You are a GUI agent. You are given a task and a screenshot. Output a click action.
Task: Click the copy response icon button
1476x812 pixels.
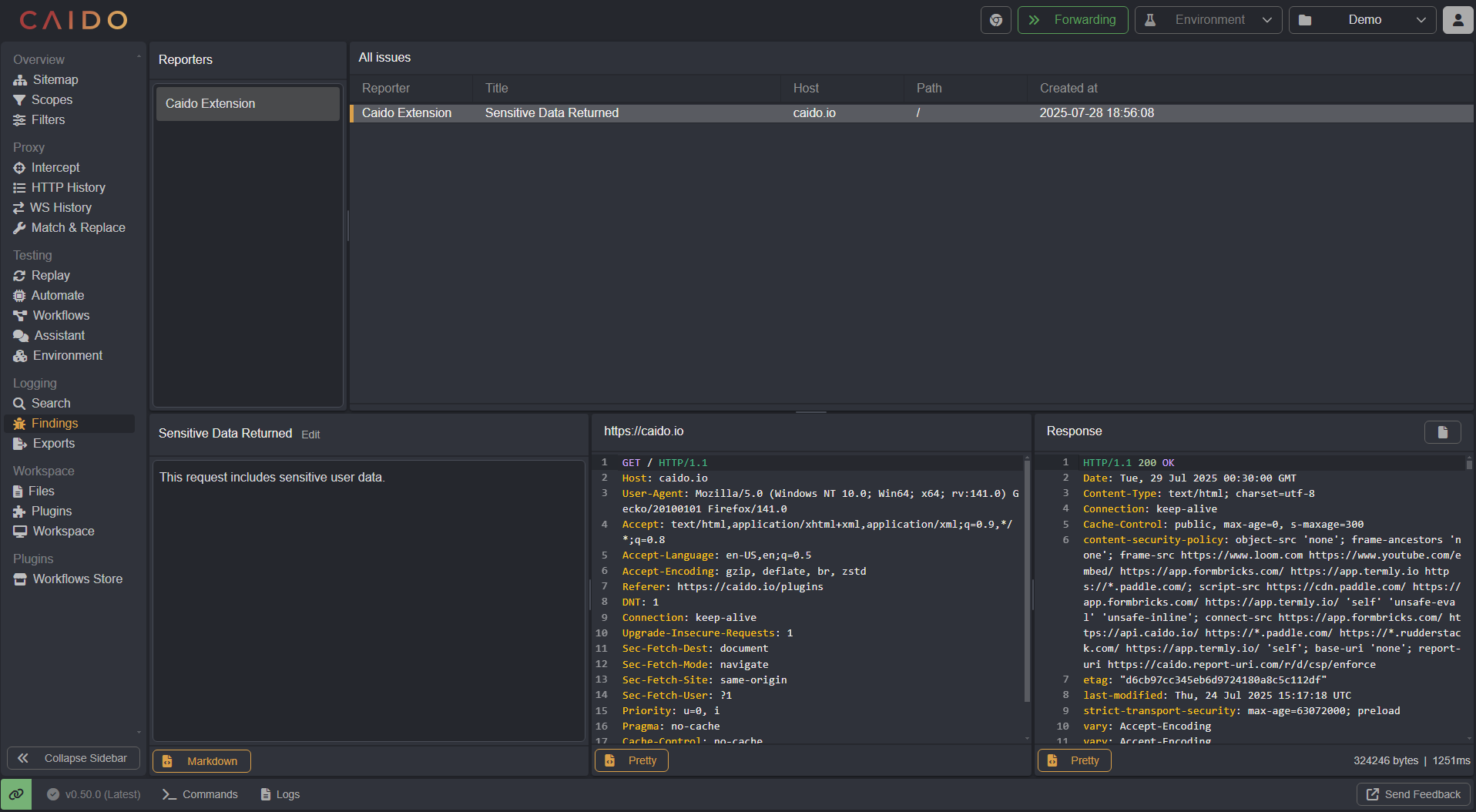pos(1442,432)
